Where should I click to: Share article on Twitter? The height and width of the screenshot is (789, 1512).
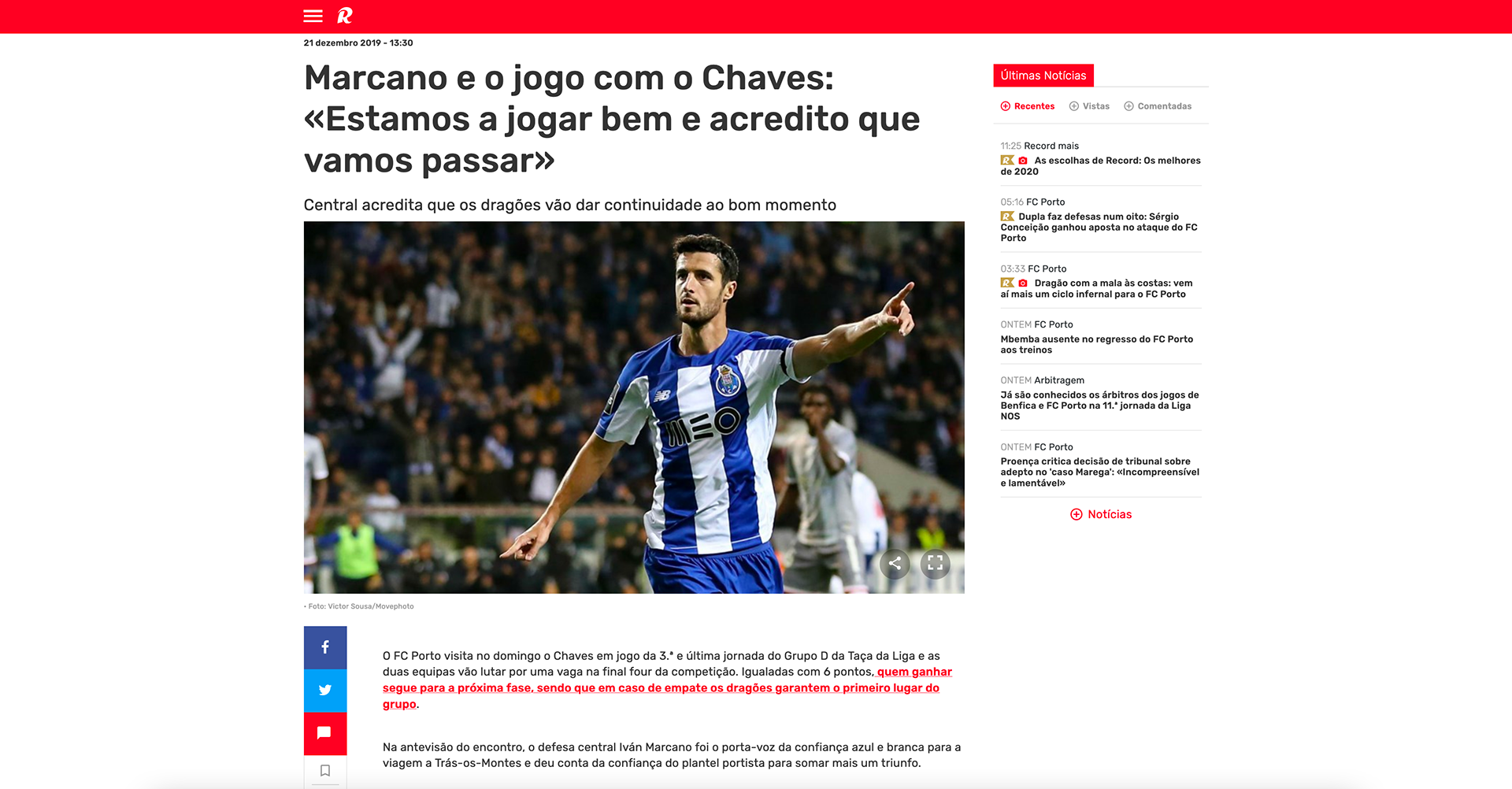325,691
